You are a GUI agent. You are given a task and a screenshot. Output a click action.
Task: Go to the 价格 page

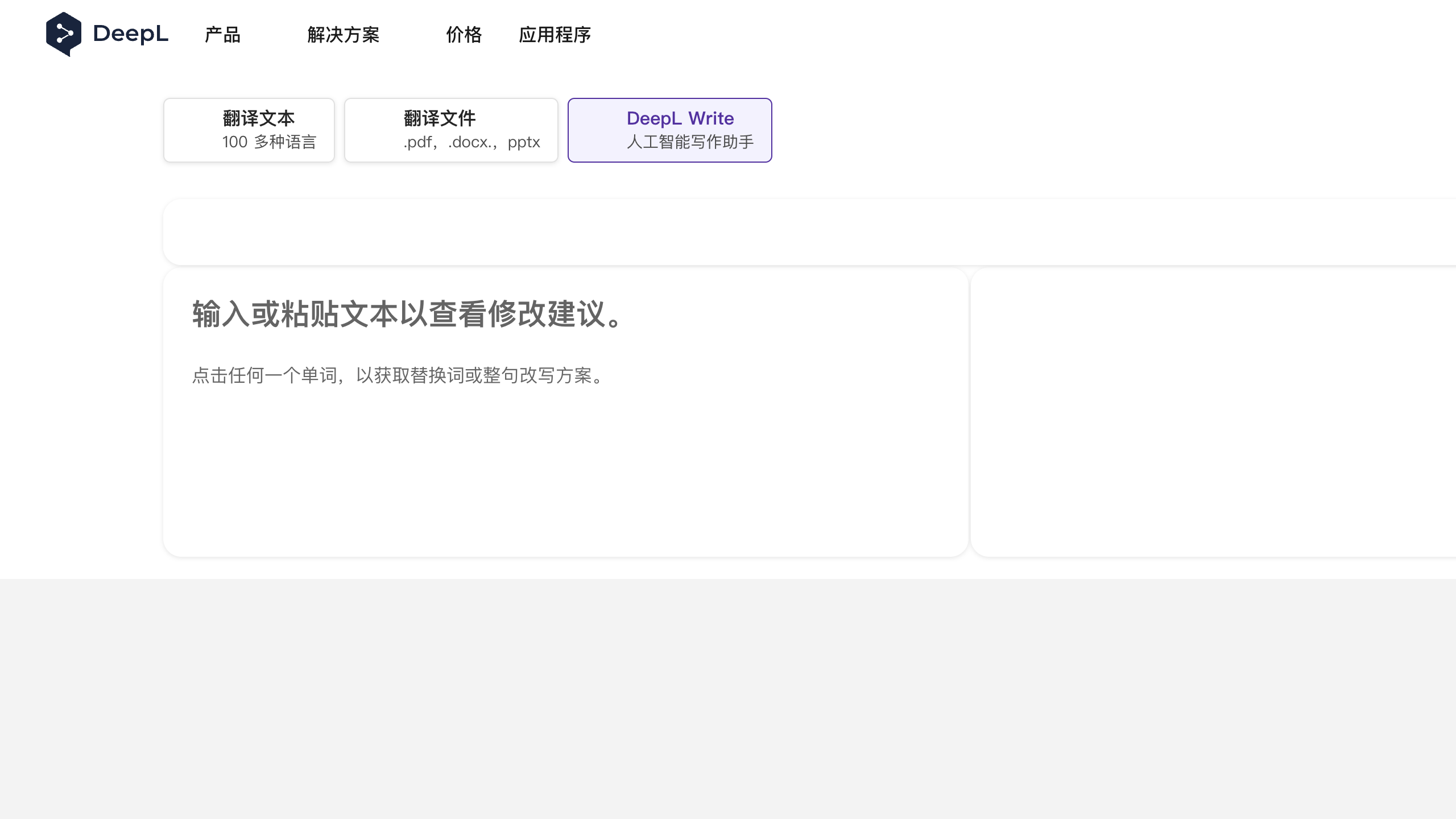point(464,35)
